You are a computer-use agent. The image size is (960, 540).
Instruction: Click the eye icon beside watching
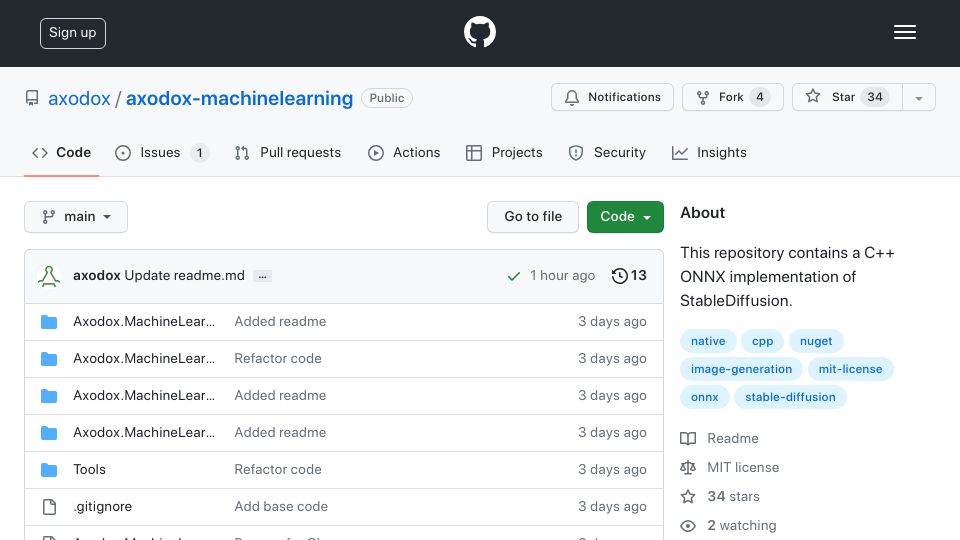click(x=688, y=526)
